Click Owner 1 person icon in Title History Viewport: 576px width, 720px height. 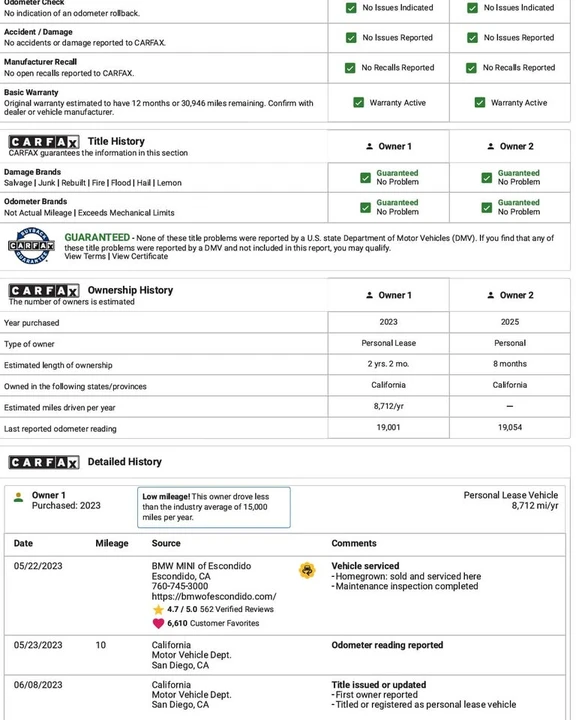pyautogui.click(x=369, y=146)
